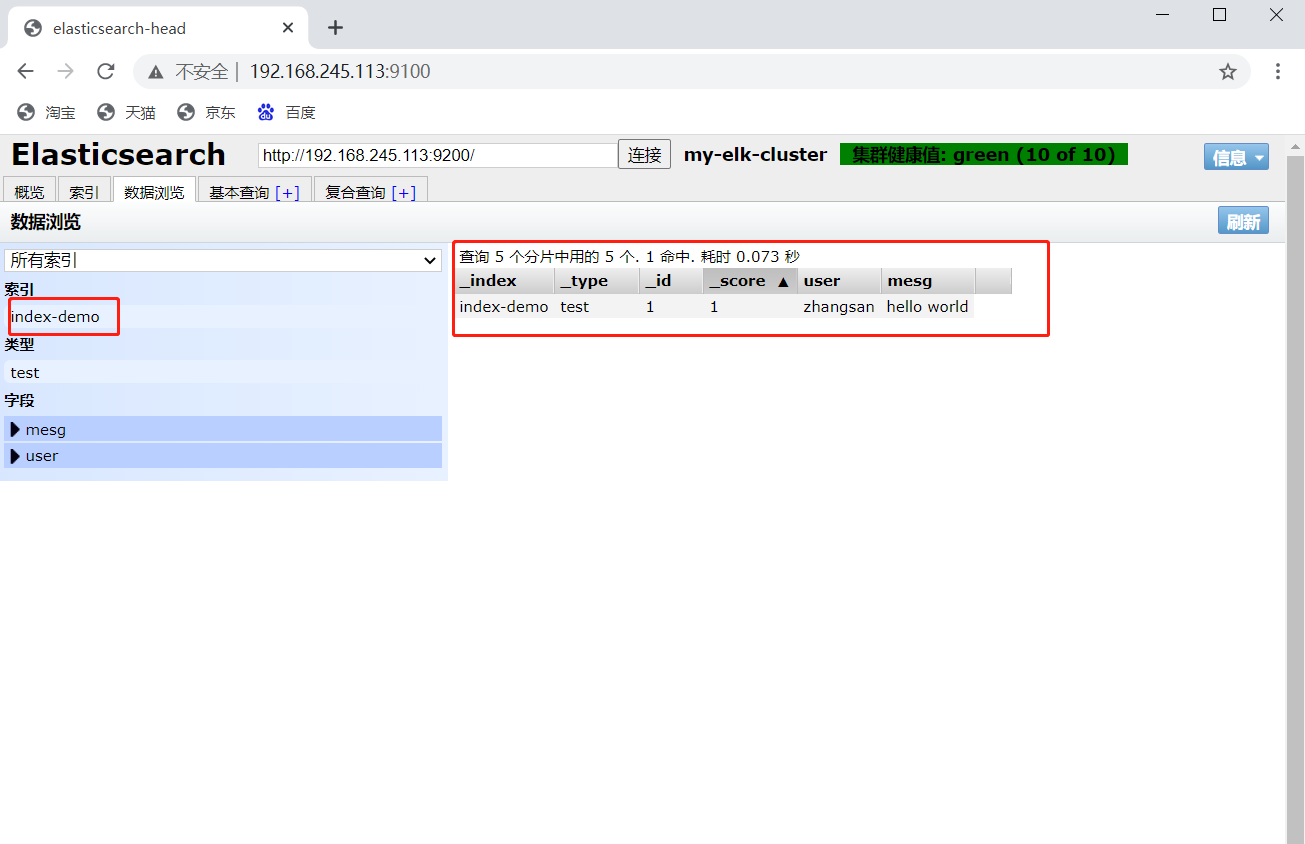The height and width of the screenshot is (844, 1305).
Task: Sort results by _index column
Action: click(504, 281)
